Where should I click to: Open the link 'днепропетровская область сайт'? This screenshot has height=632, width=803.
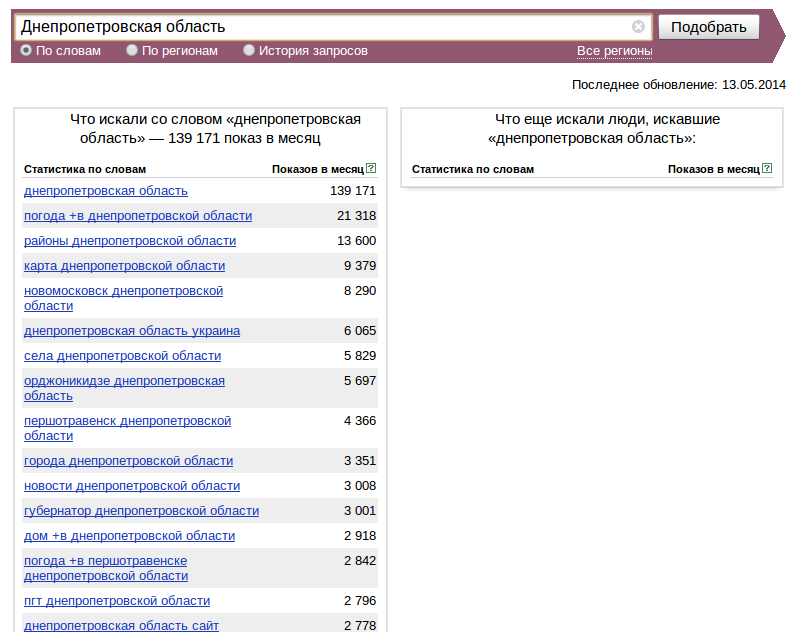[121, 626]
